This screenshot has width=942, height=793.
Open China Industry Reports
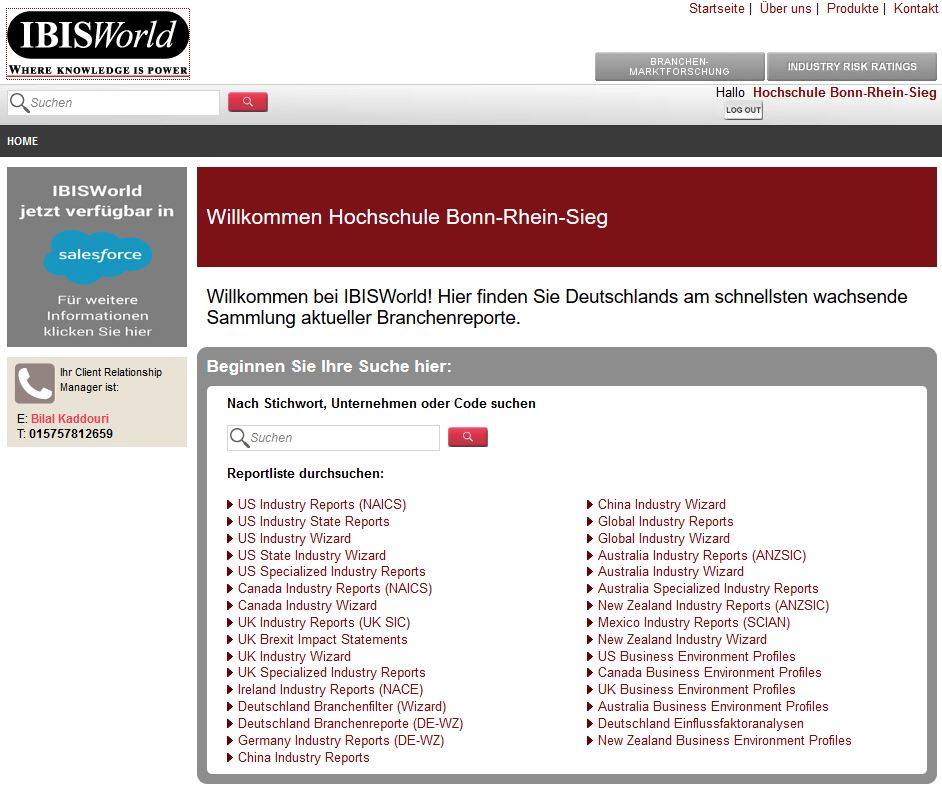click(x=304, y=758)
